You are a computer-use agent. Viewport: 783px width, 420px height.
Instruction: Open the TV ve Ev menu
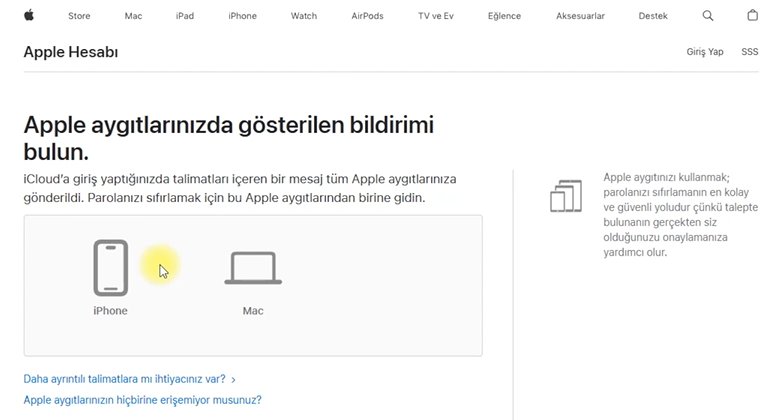pos(436,16)
